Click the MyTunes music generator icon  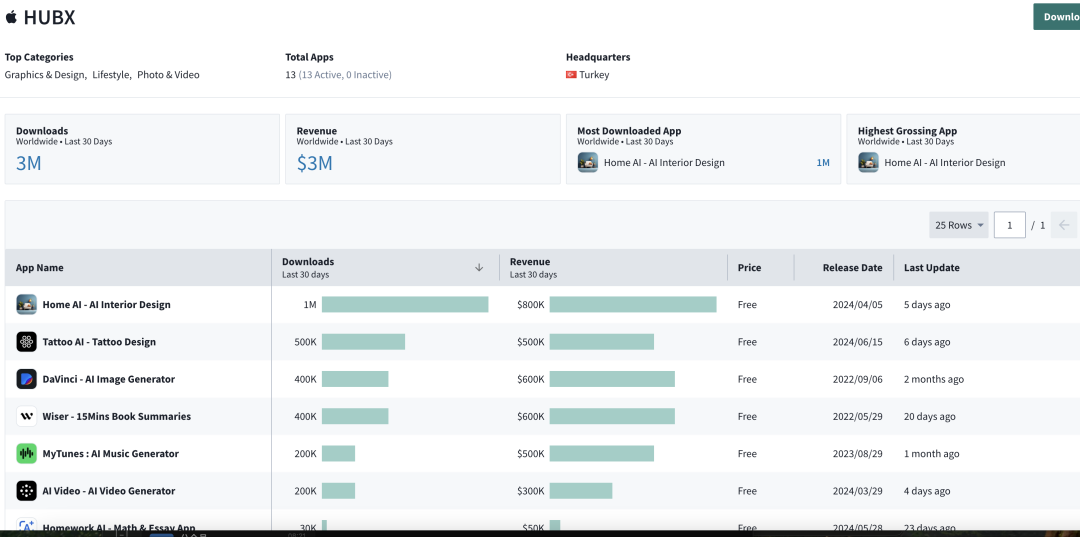point(26,454)
